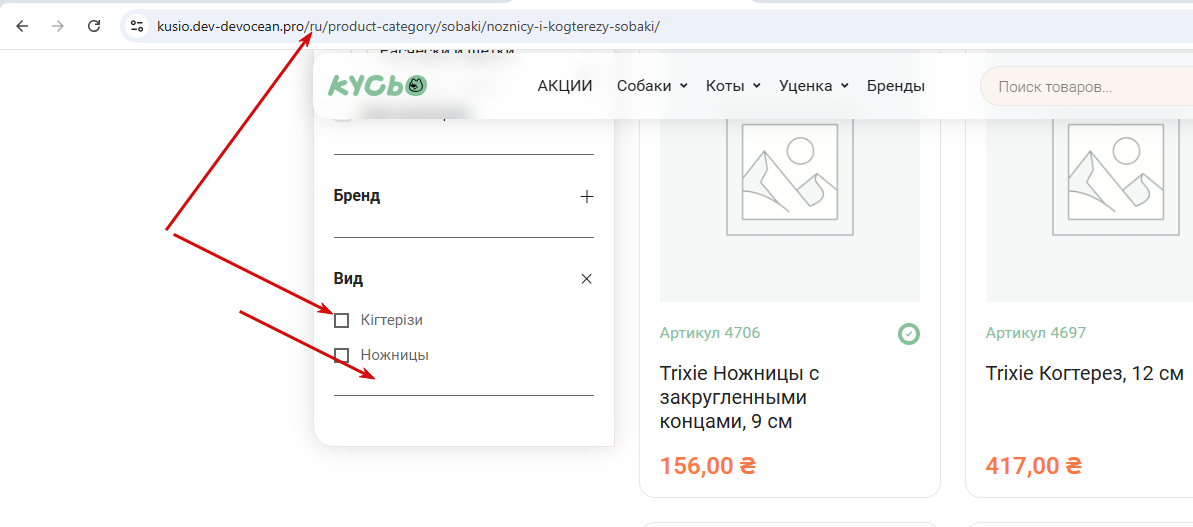
Task: Expand the Бренд filter section
Action: point(586,197)
